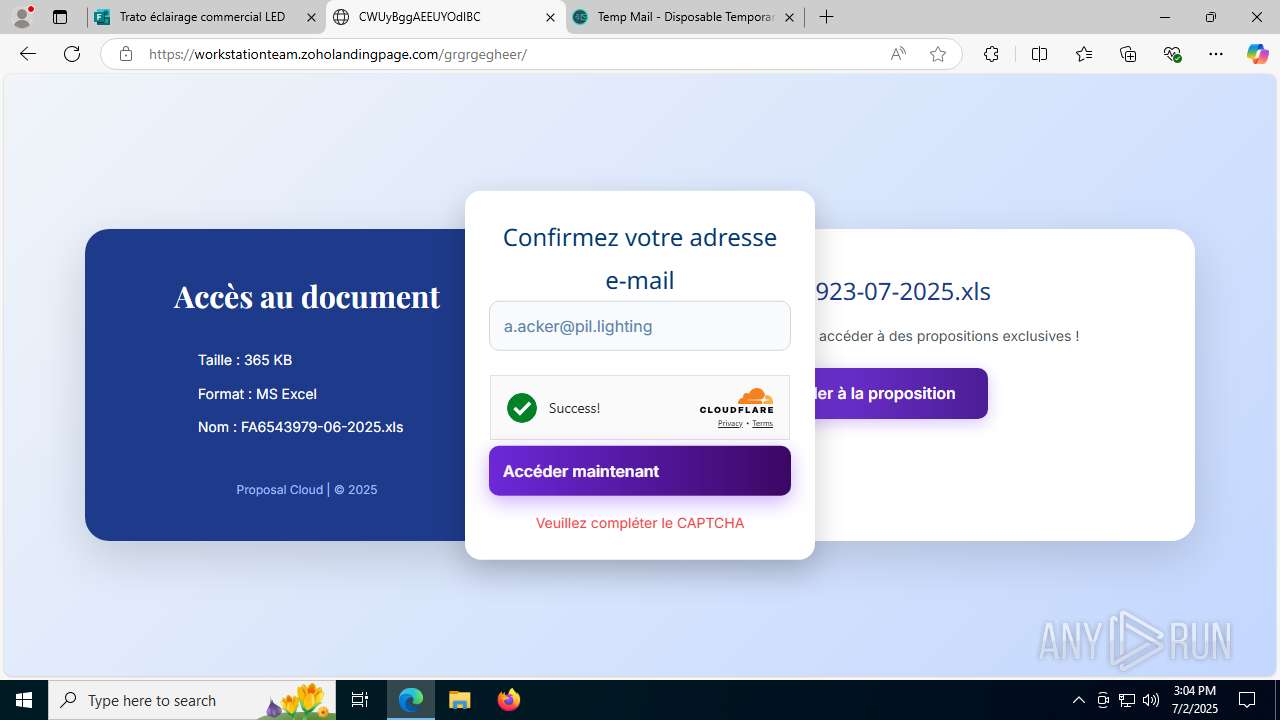The width and height of the screenshot is (1280, 720).
Task: Refresh the page
Action: (x=72, y=54)
